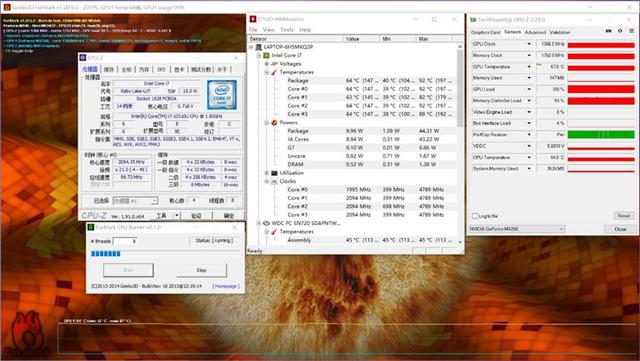The height and width of the screenshot is (361, 640).
Task: Open the PerfCap Reason sensor dropdown
Action: click(x=529, y=134)
